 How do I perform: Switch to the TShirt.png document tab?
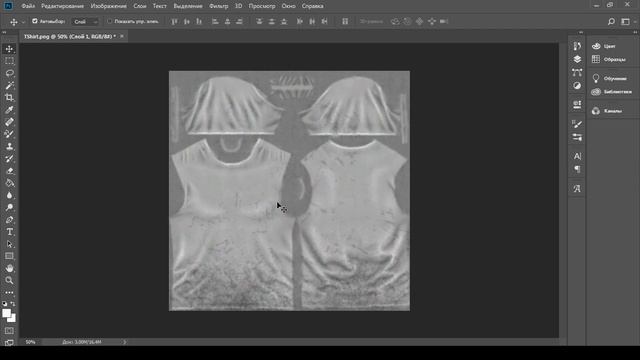(69, 36)
